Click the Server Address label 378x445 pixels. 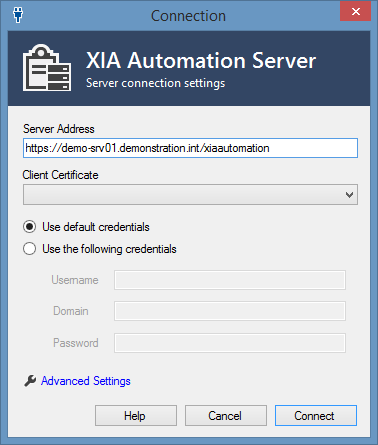tap(59, 129)
